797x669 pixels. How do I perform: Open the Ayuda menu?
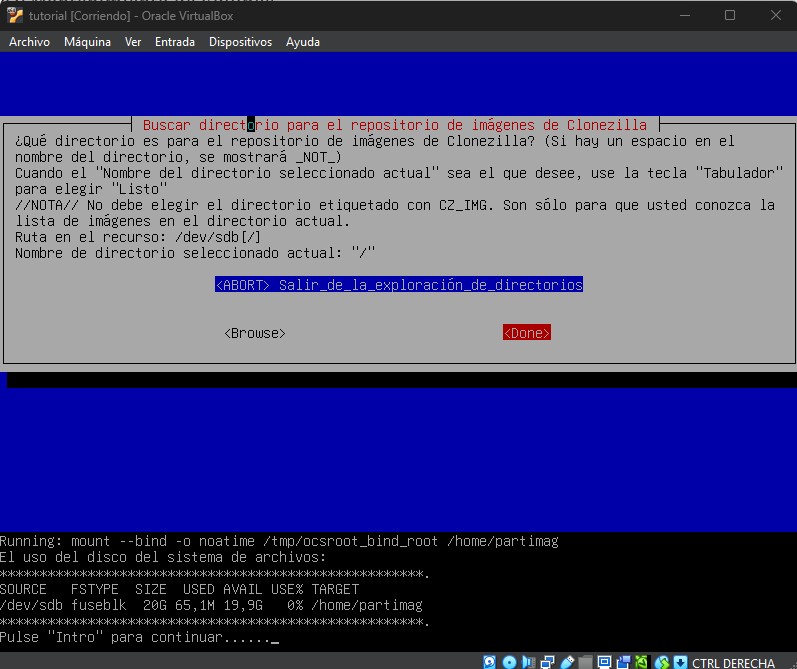[303, 42]
